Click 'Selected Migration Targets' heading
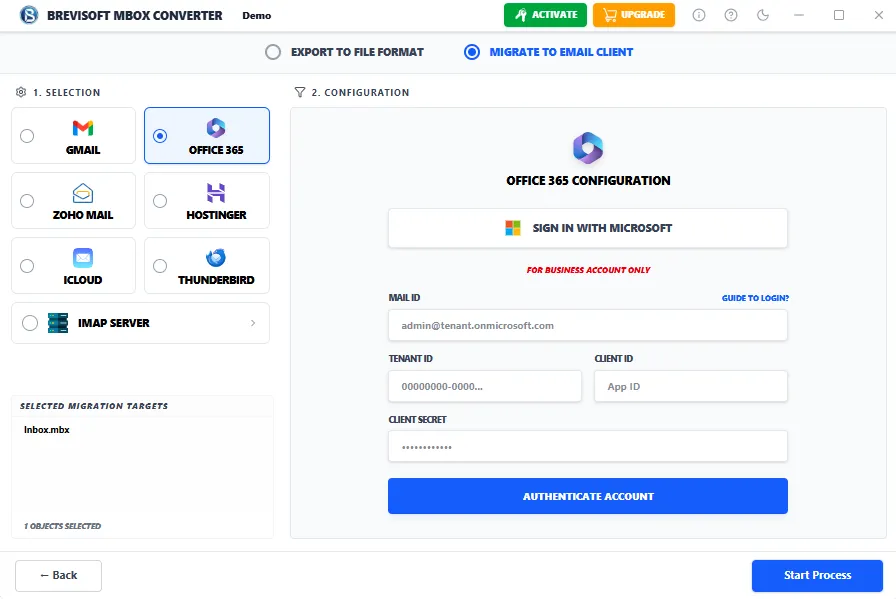This screenshot has height=599, width=896. 94,406
